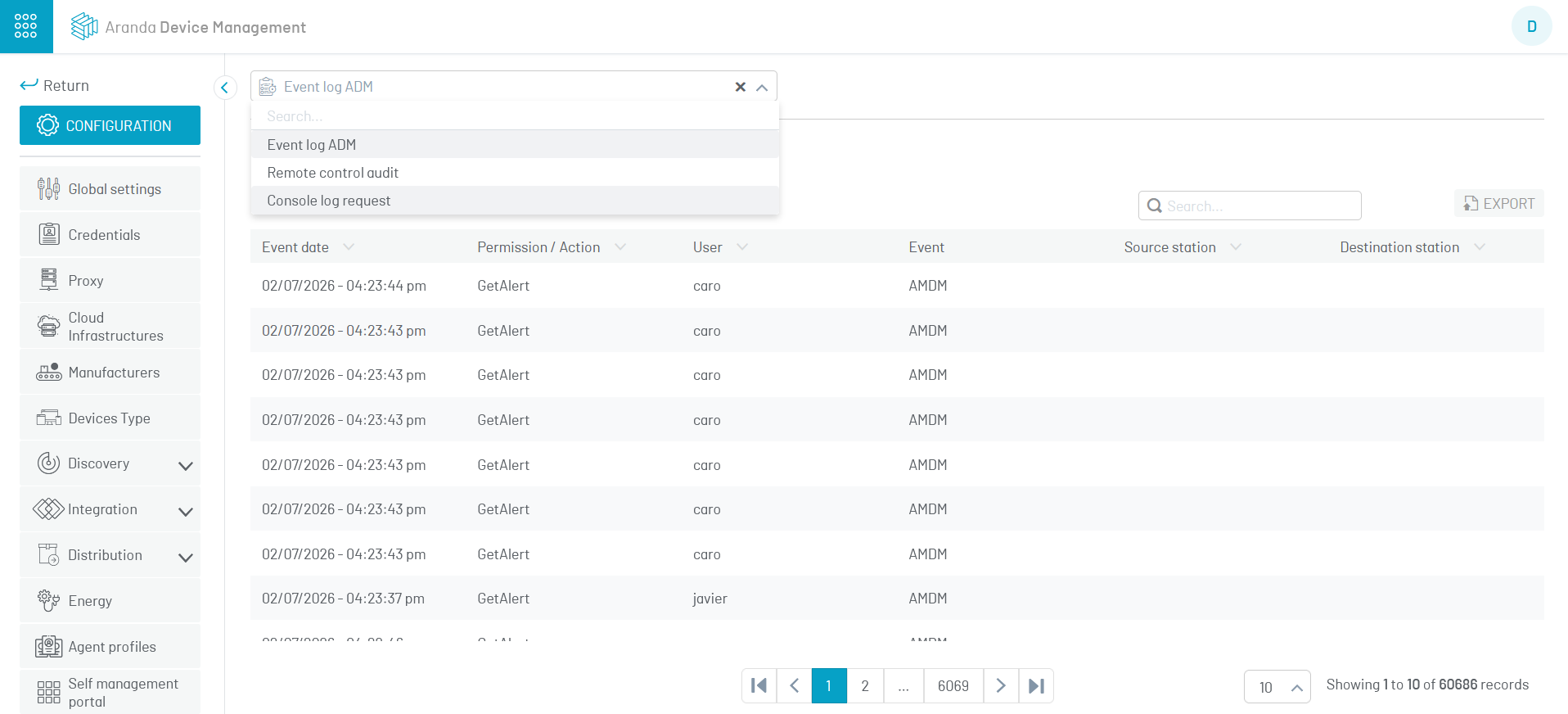Viewport: 1568px width, 714px height.
Task: Click the Distribution package icon
Action: (x=49, y=554)
